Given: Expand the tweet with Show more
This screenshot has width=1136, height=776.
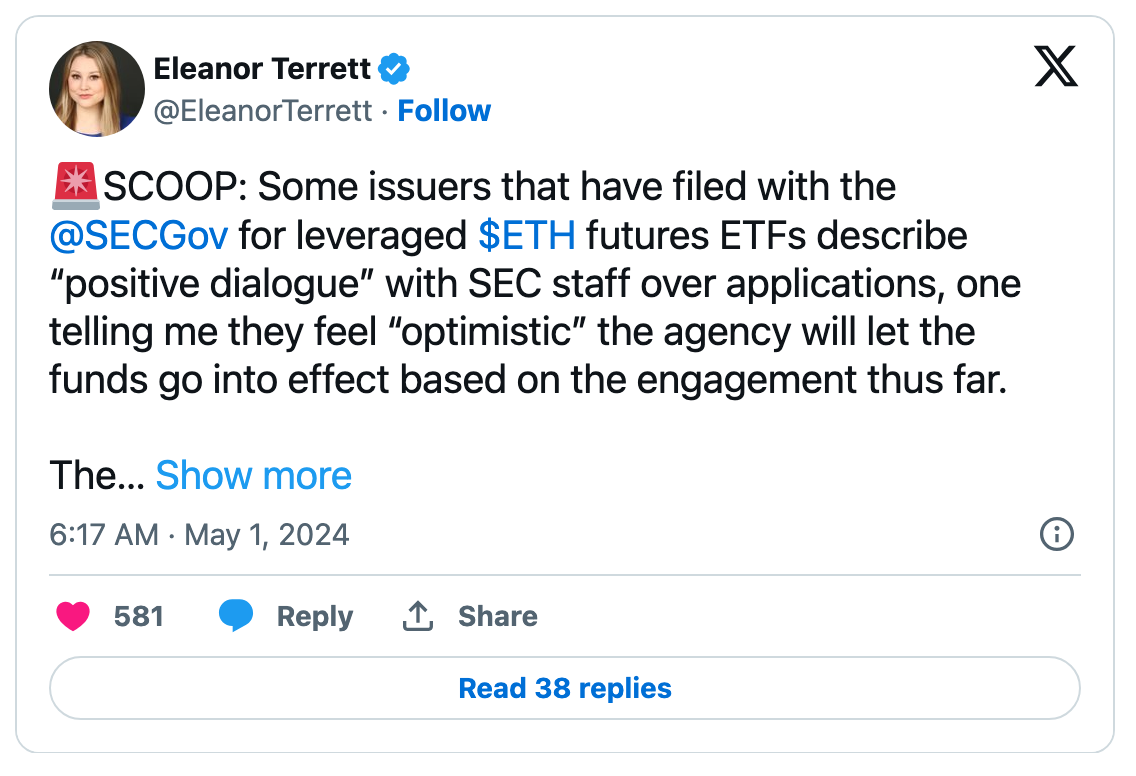Looking at the screenshot, I should point(254,476).
